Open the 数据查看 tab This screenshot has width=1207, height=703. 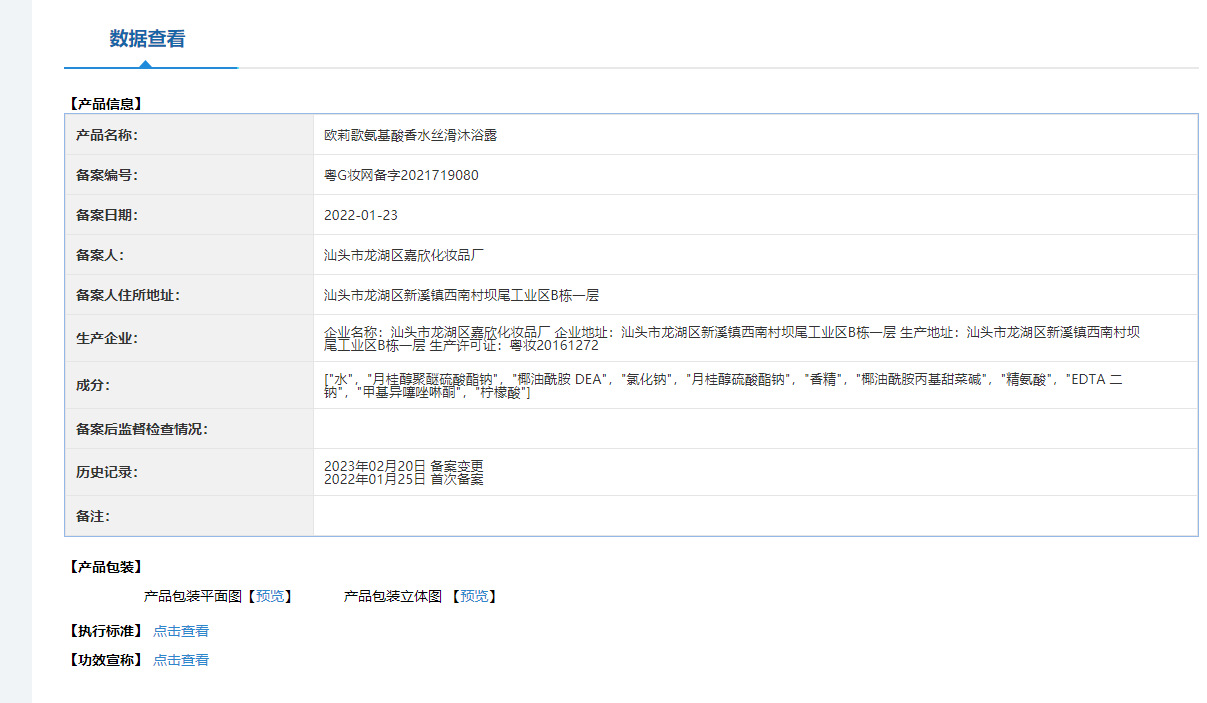148,39
